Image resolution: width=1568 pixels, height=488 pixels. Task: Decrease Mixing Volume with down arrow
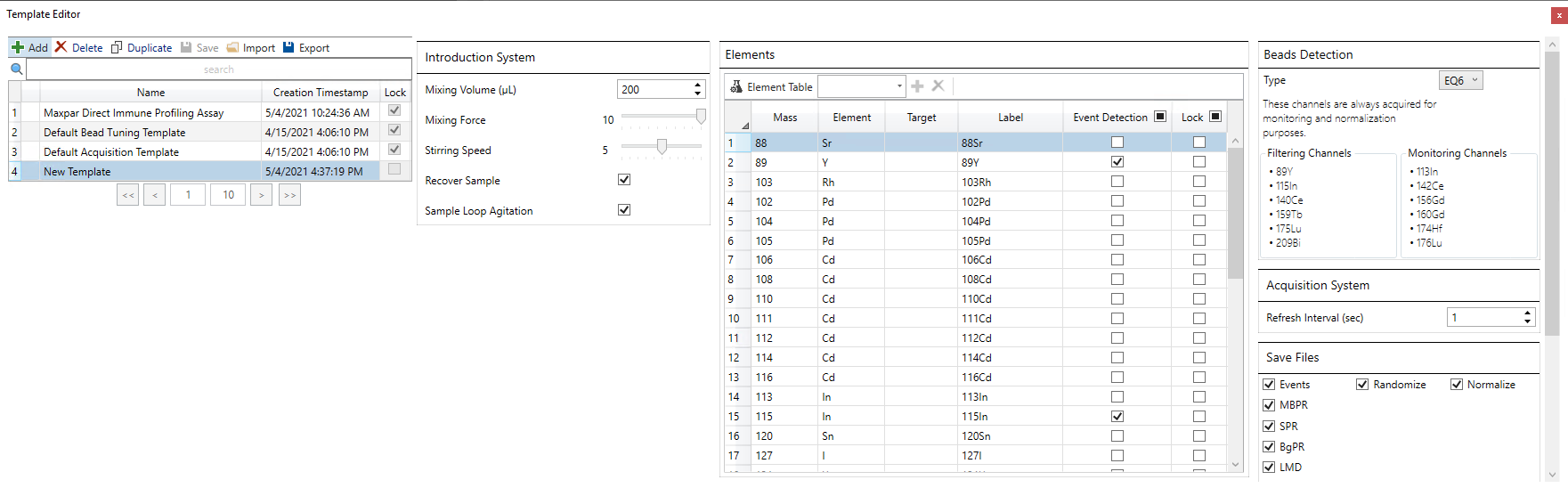click(697, 94)
